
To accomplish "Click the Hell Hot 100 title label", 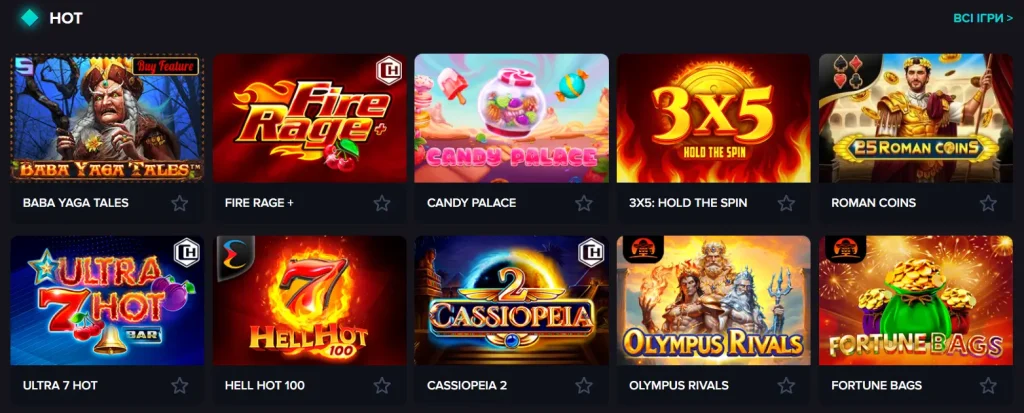I will tap(264, 386).
